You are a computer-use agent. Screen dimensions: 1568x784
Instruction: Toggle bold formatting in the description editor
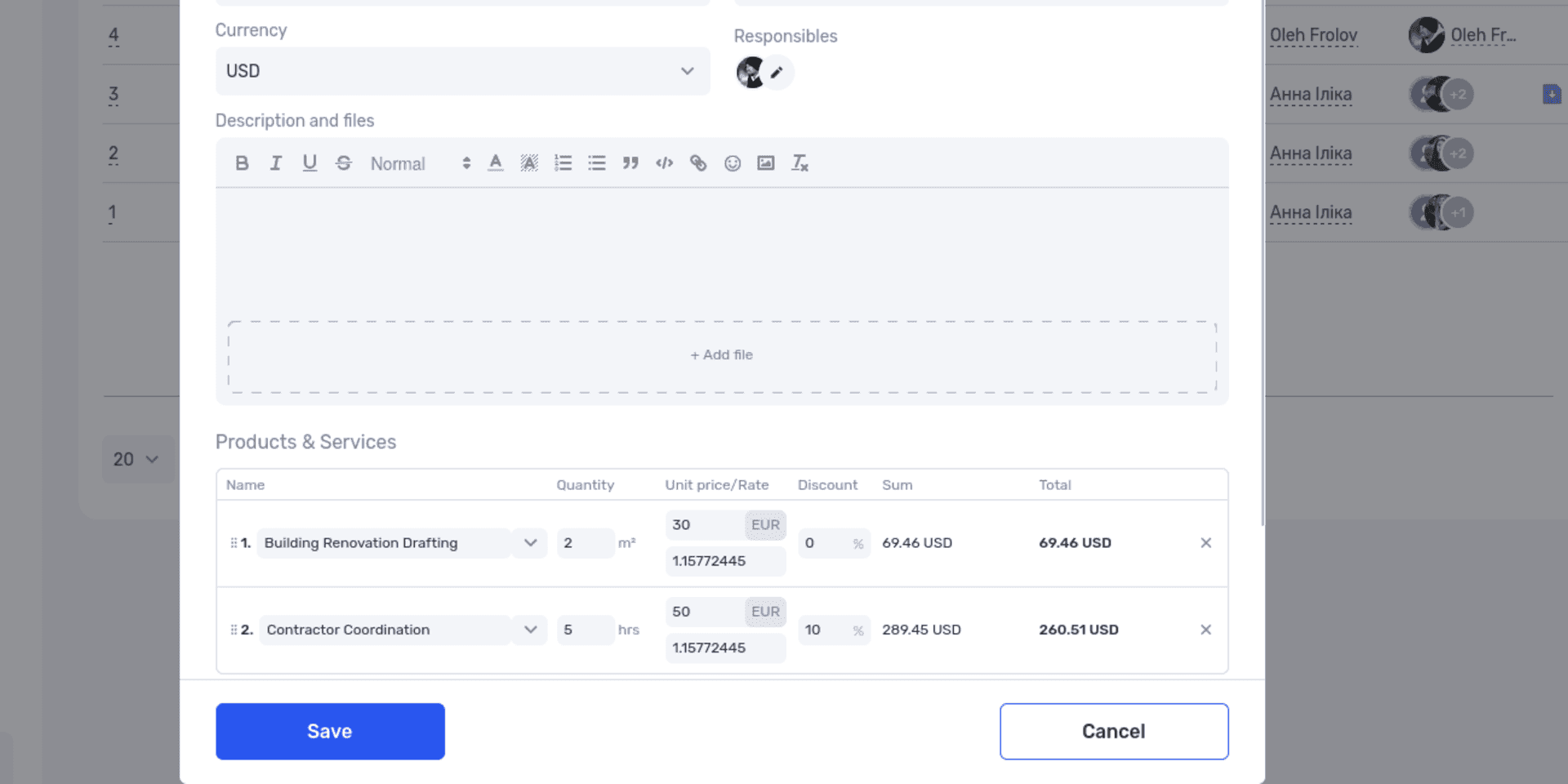242,163
